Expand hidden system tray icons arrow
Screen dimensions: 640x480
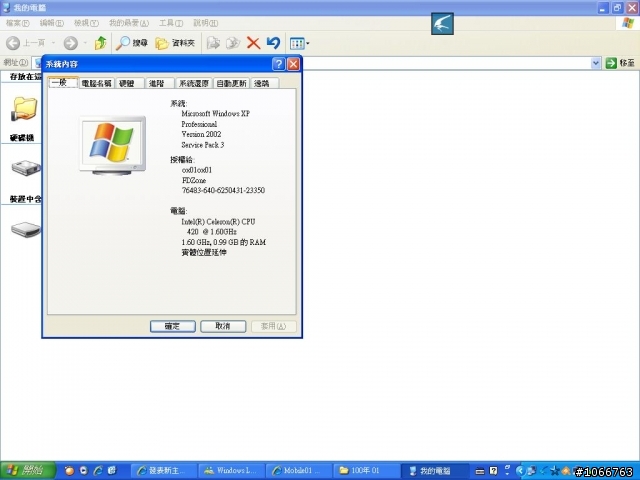click(520, 471)
